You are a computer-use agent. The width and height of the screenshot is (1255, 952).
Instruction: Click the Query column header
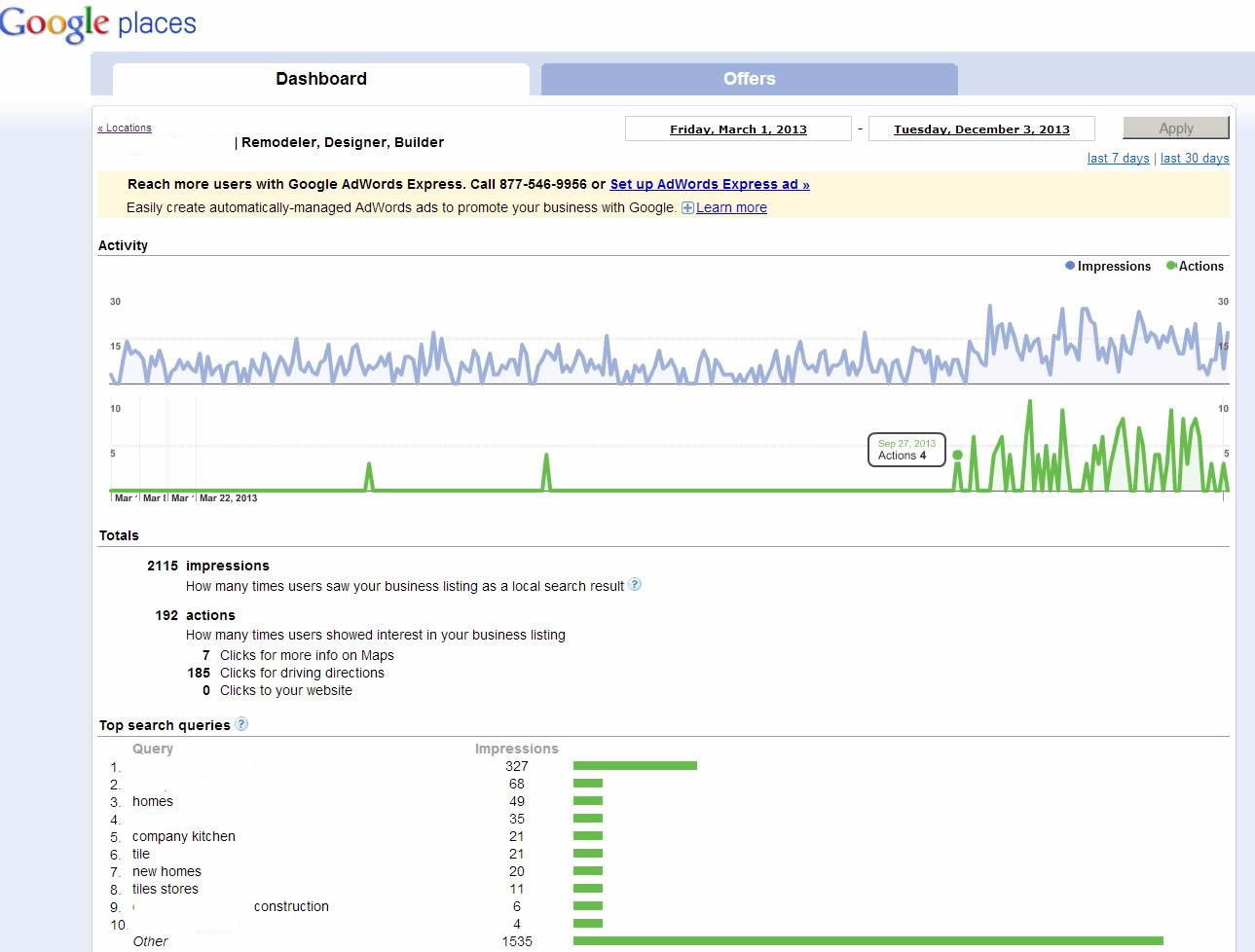click(x=153, y=749)
